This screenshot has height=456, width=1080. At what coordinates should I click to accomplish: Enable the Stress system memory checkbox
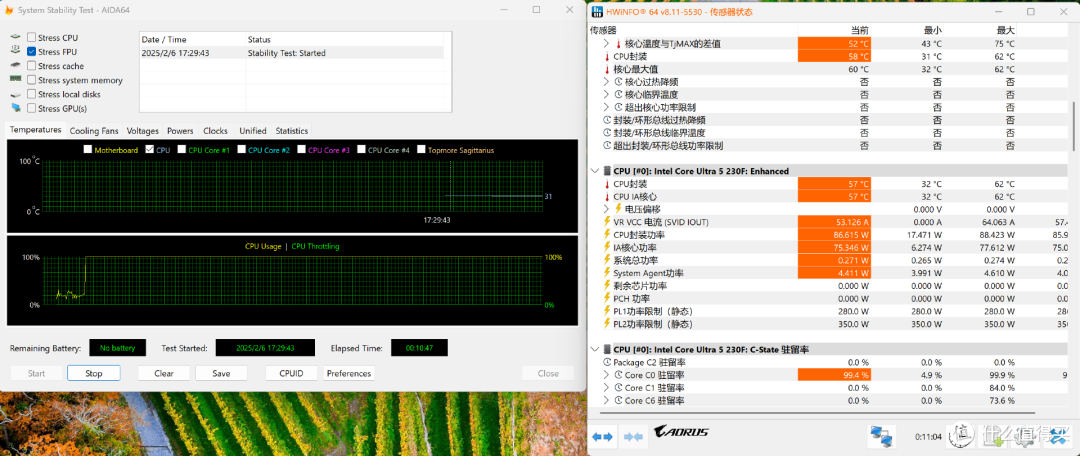[32, 80]
